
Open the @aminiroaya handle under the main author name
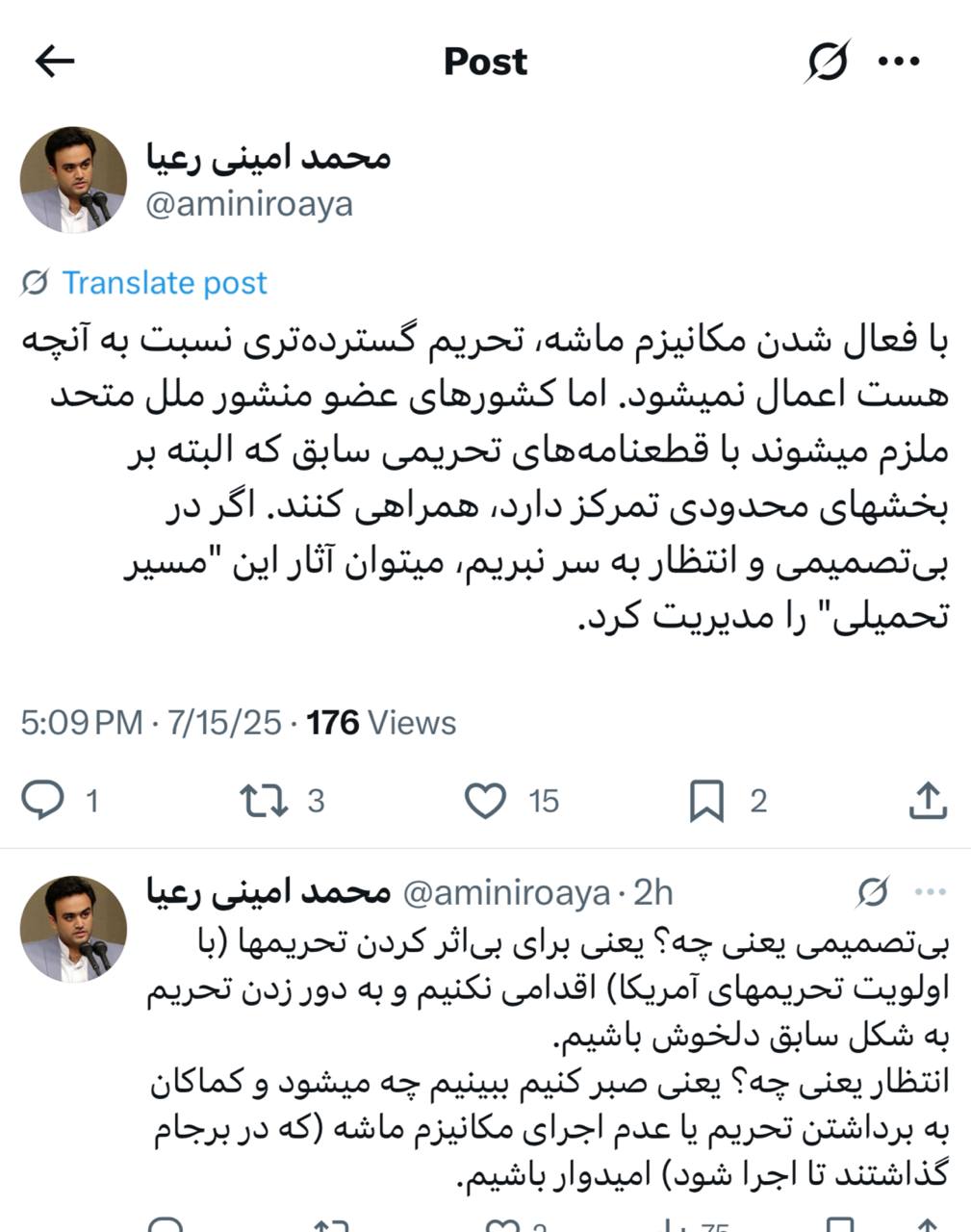point(249,204)
